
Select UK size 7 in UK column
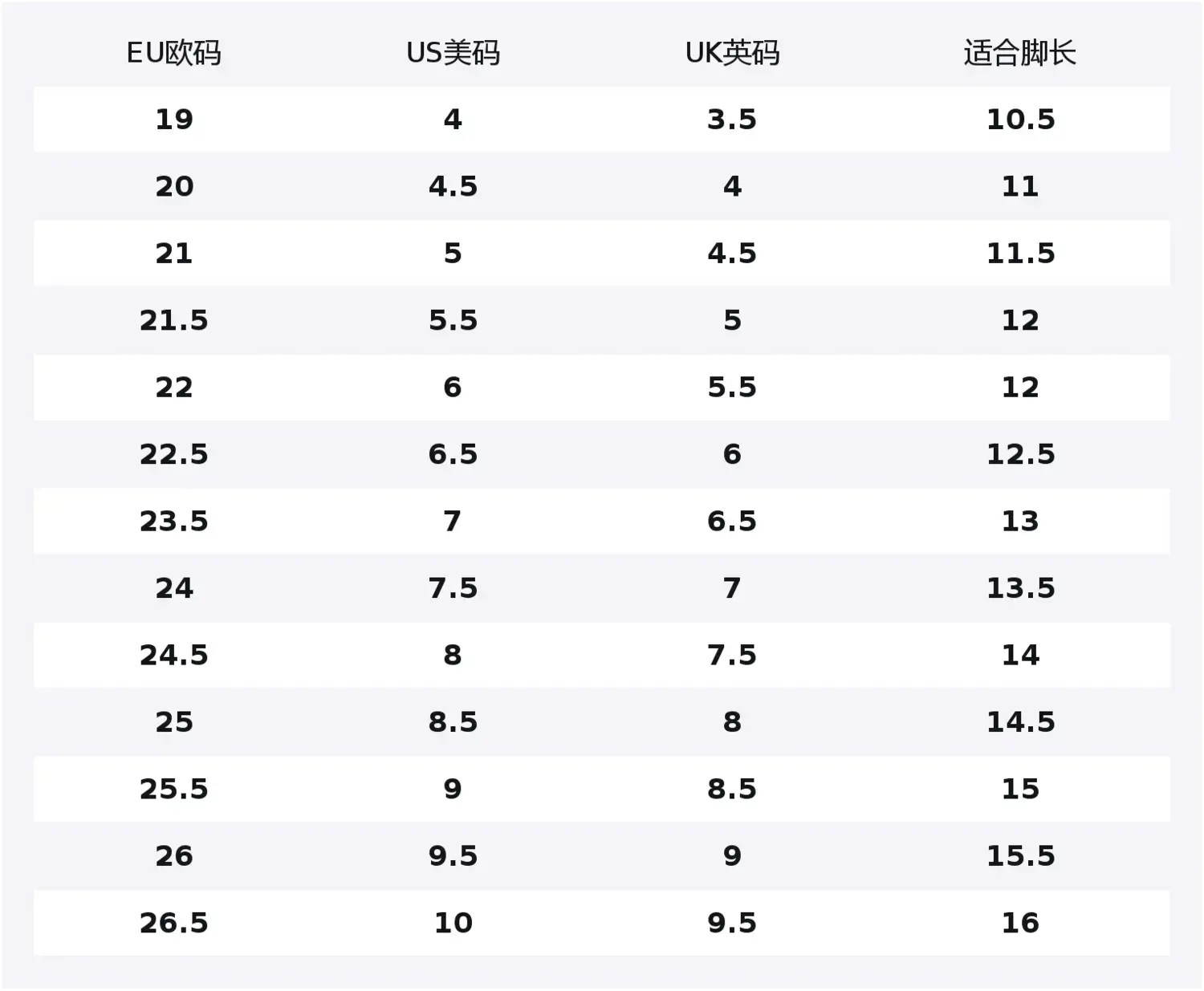tap(732, 588)
